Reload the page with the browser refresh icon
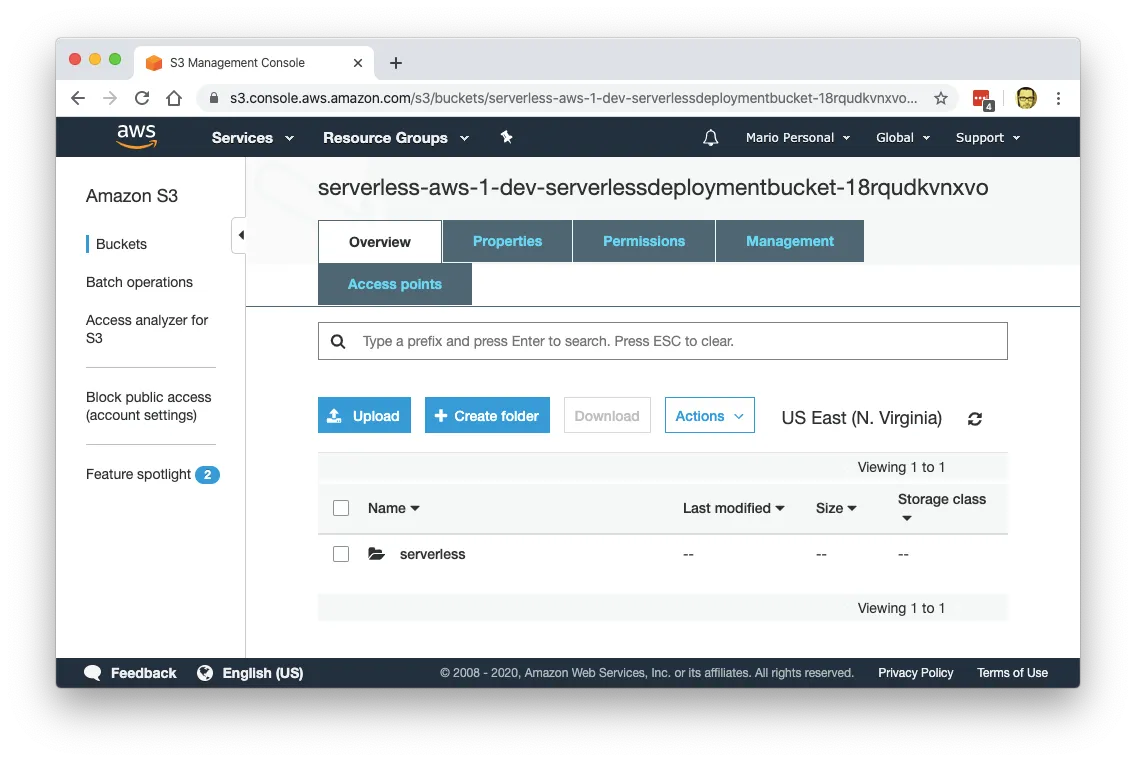 pos(142,99)
